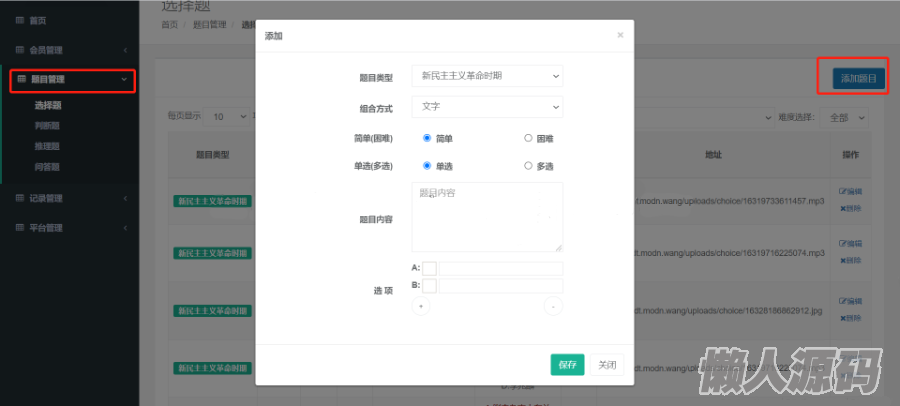Open the 题目类型 dropdown

pos(487,76)
